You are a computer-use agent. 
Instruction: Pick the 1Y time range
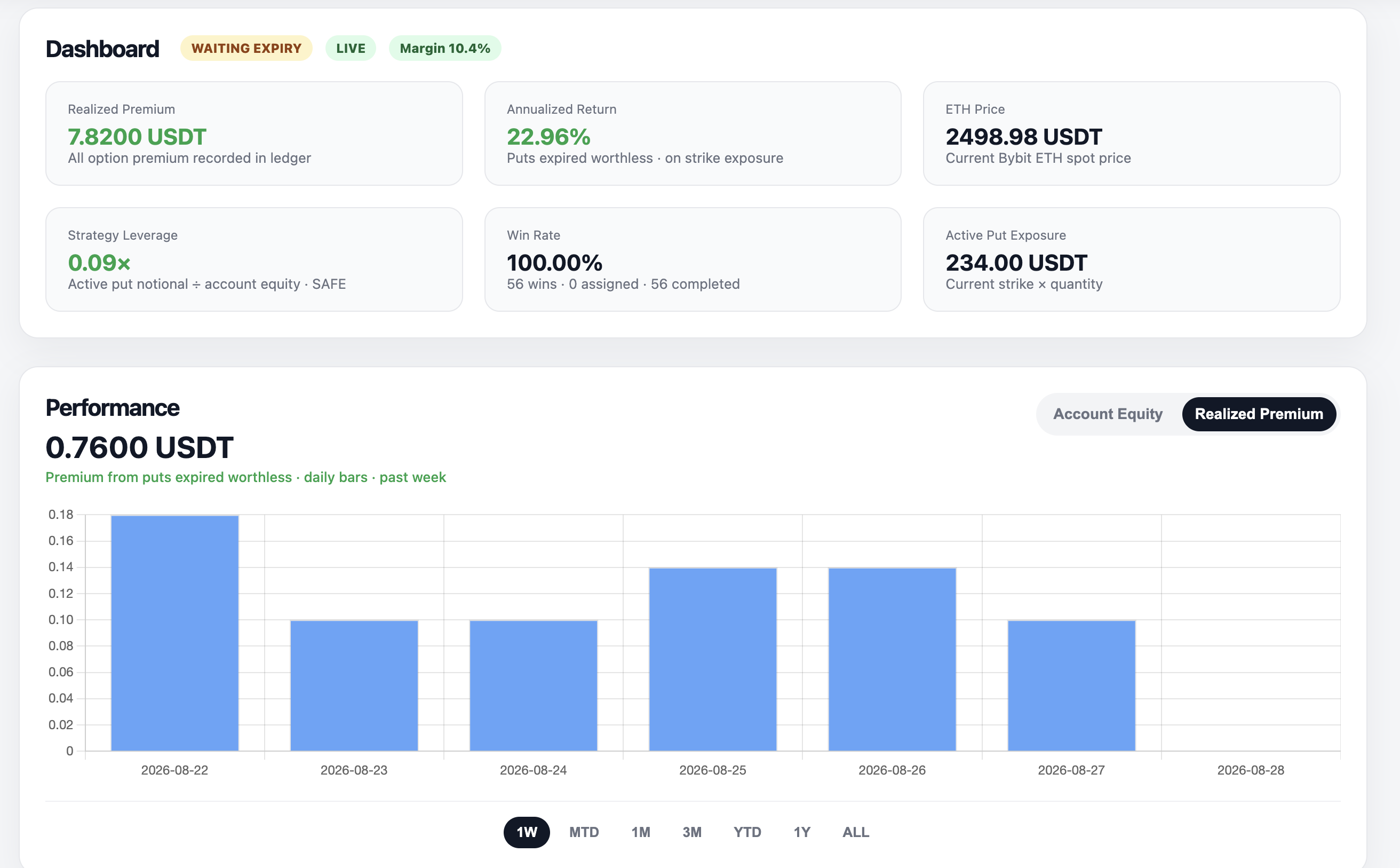click(x=801, y=832)
